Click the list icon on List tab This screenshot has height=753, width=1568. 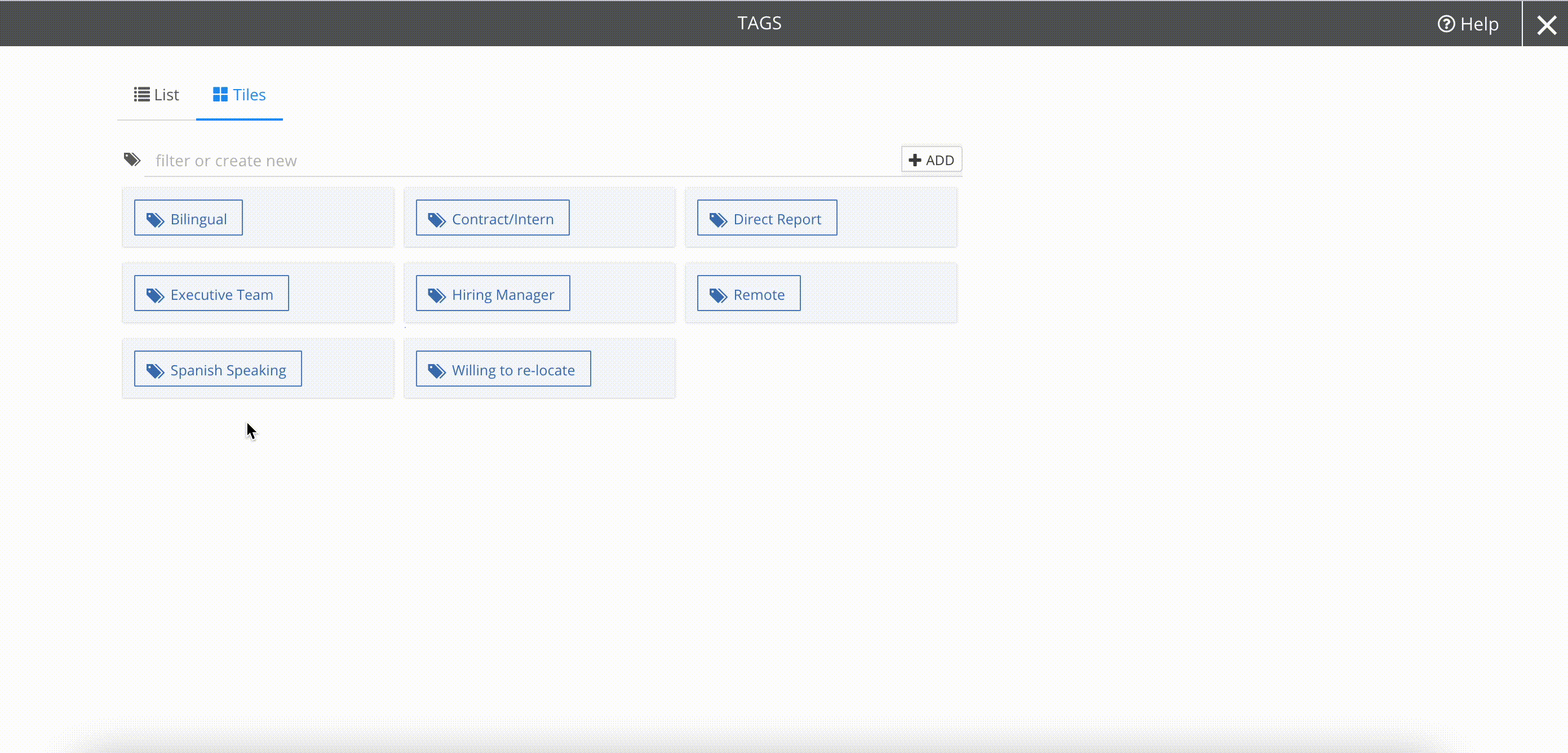pos(142,94)
